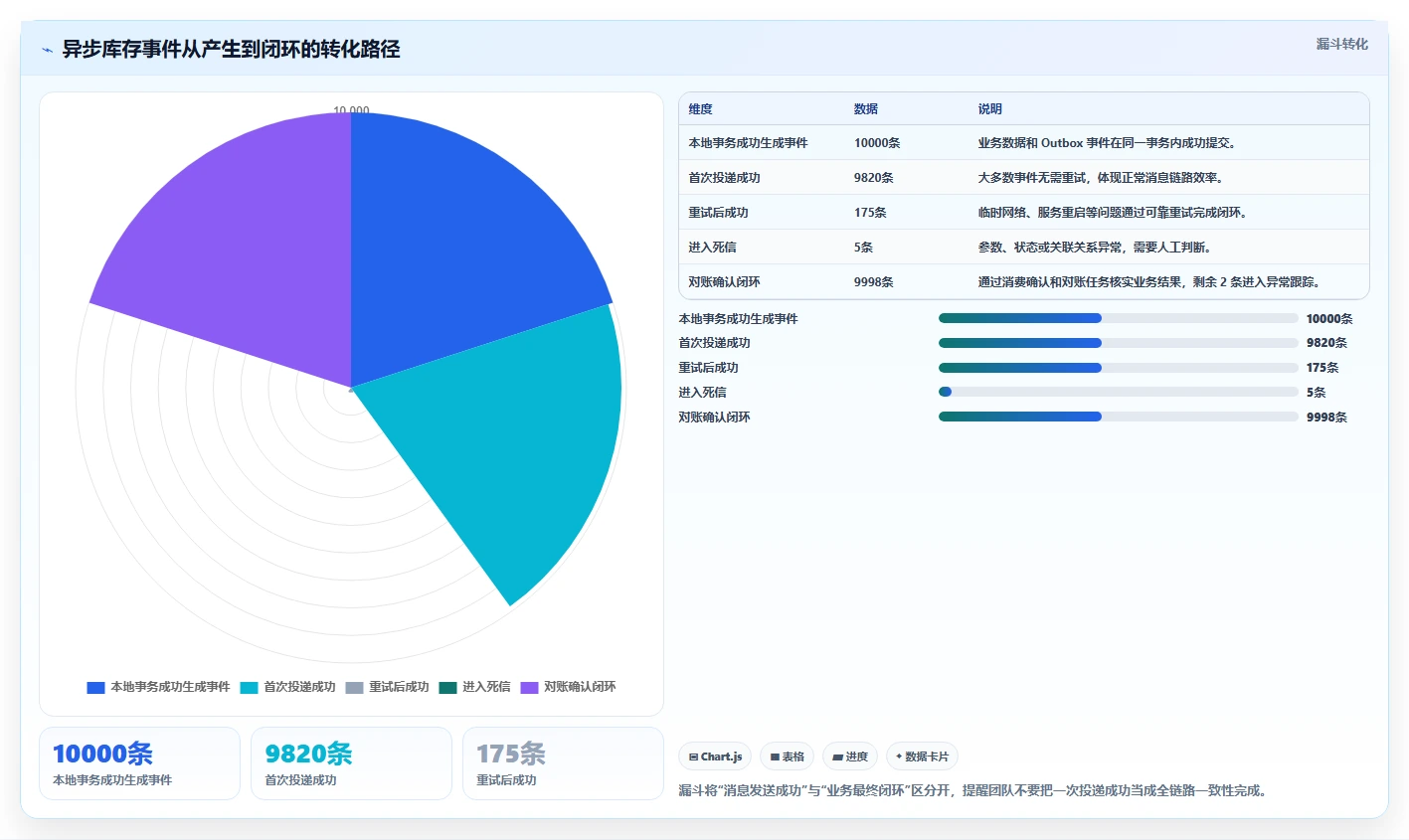1409x840 pixels.
Task: Click the 说明 column header
Action: [x=989, y=109]
